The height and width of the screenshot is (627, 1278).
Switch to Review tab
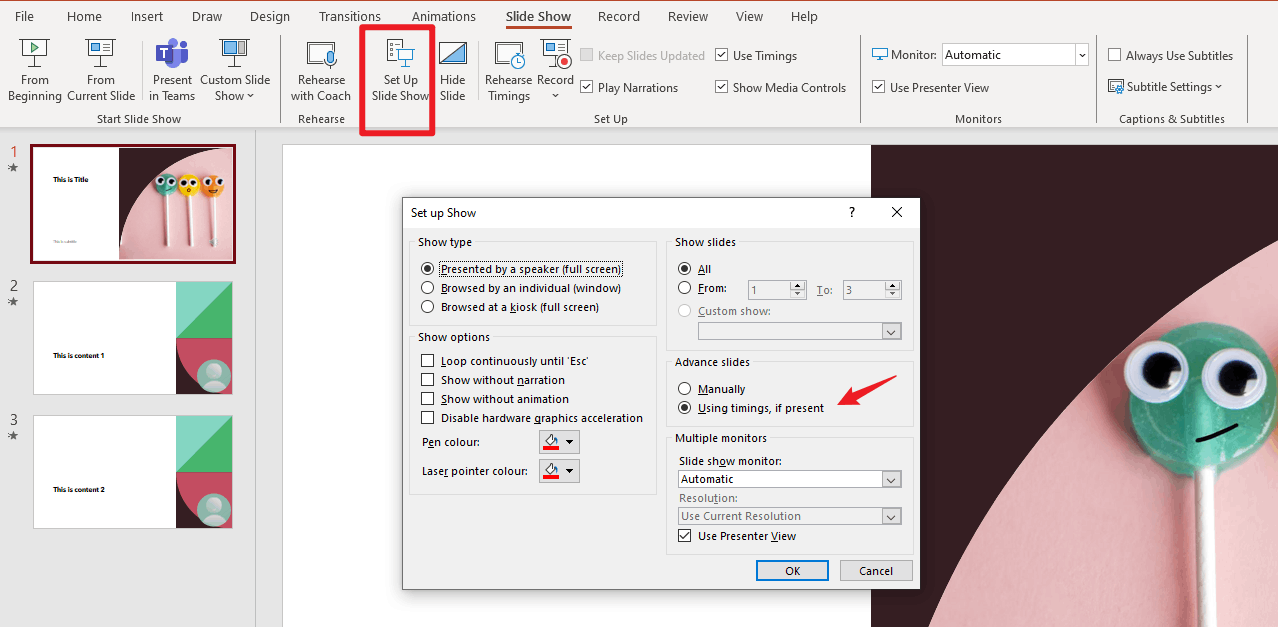click(688, 16)
